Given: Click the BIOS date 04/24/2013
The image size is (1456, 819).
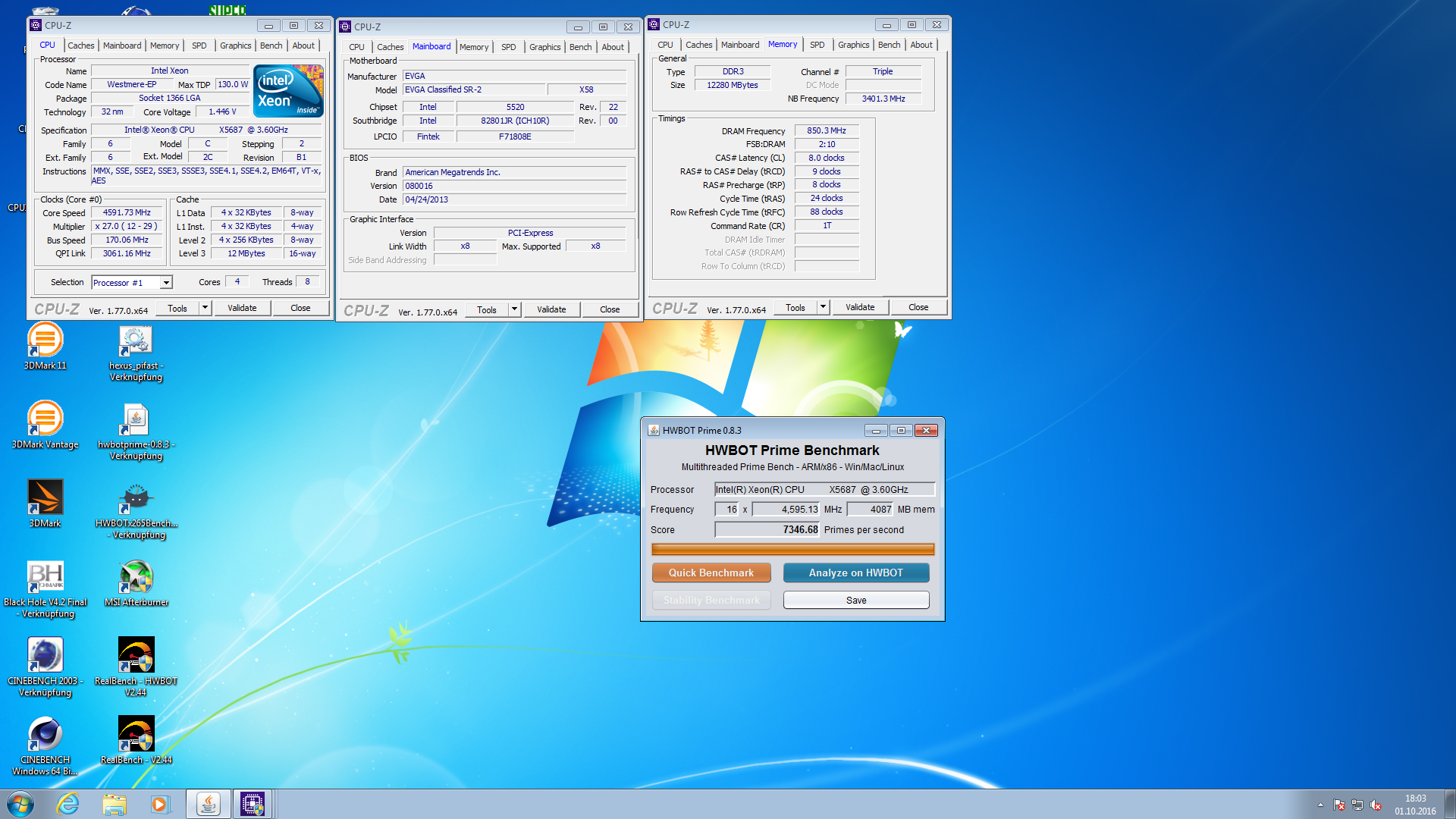Looking at the screenshot, I should (x=515, y=199).
